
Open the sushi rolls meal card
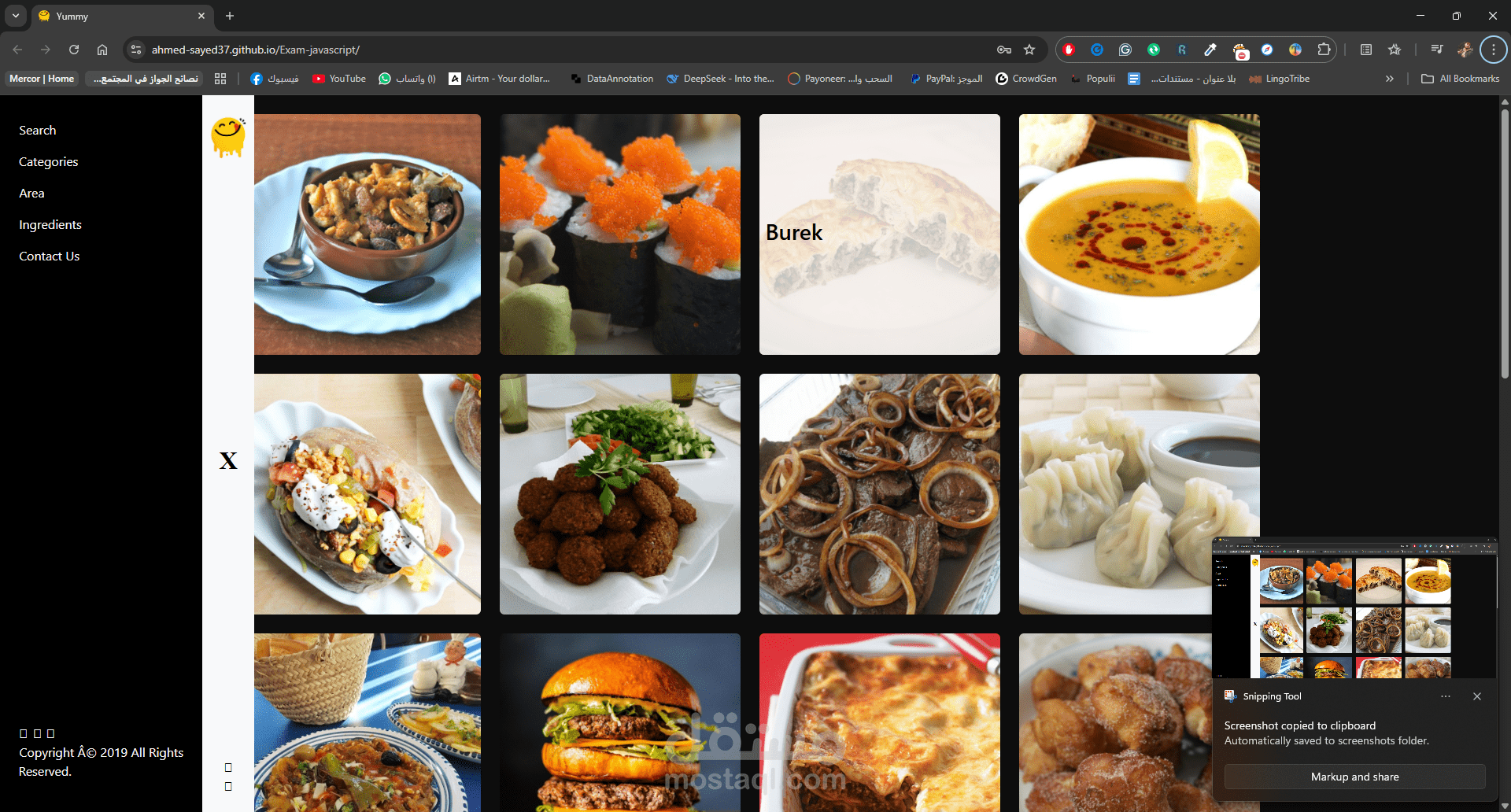click(x=620, y=234)
